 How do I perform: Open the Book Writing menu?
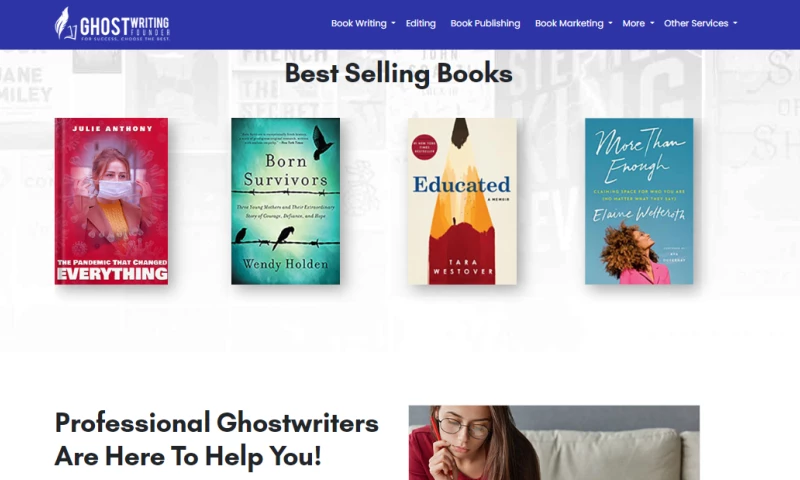359,23
